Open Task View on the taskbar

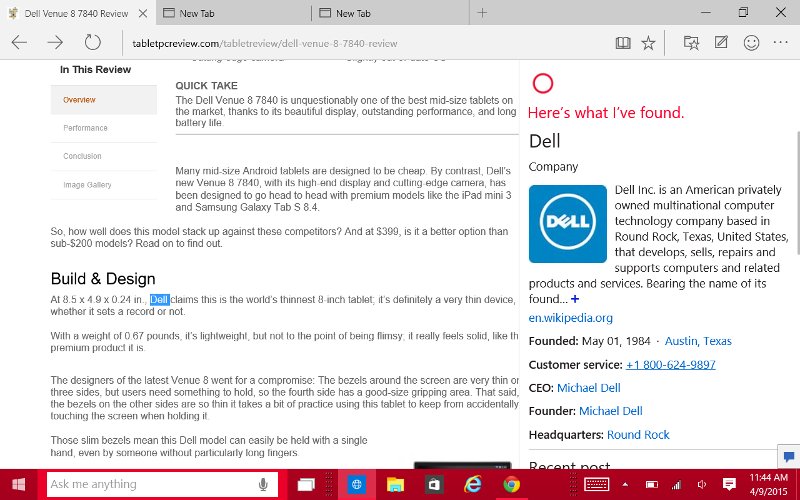tap(306, 485)
